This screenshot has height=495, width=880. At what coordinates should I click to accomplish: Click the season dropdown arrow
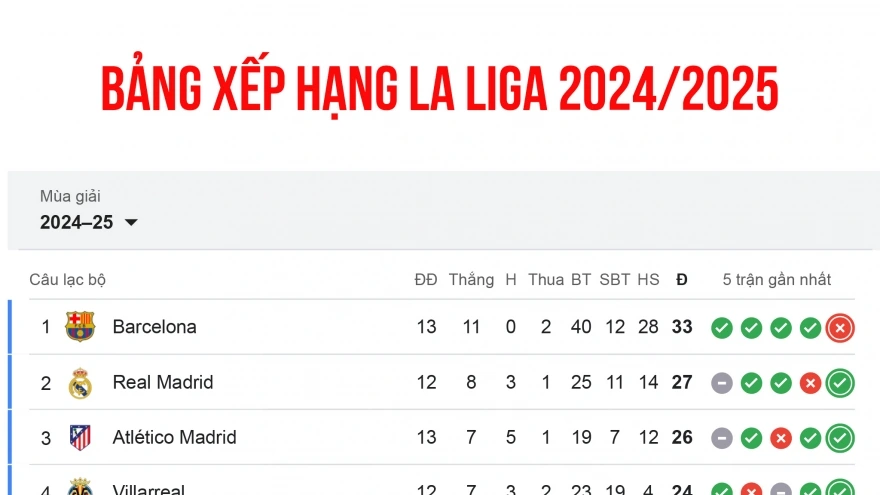coord(131,223)
